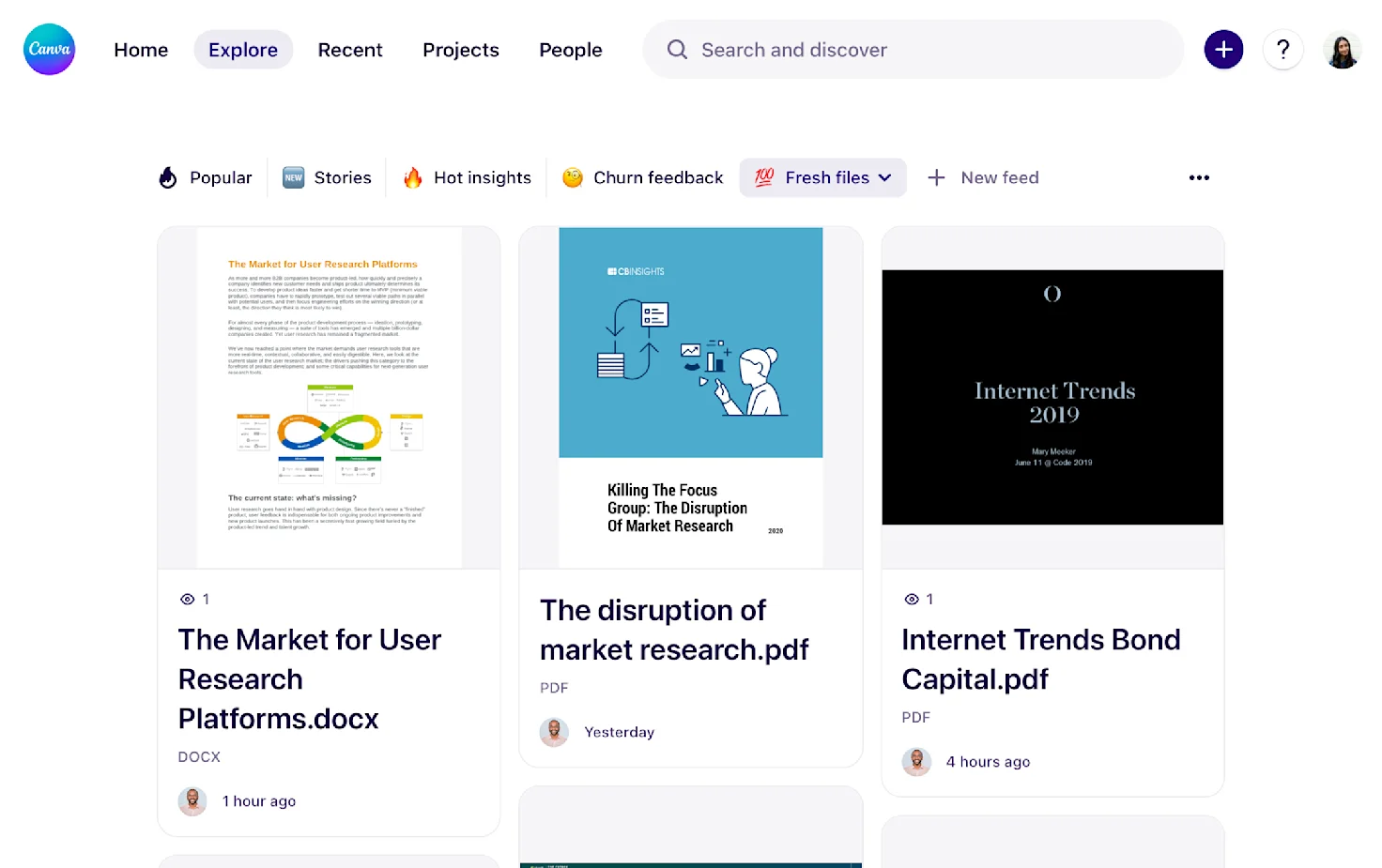Open the Projects section

[461, 50]
